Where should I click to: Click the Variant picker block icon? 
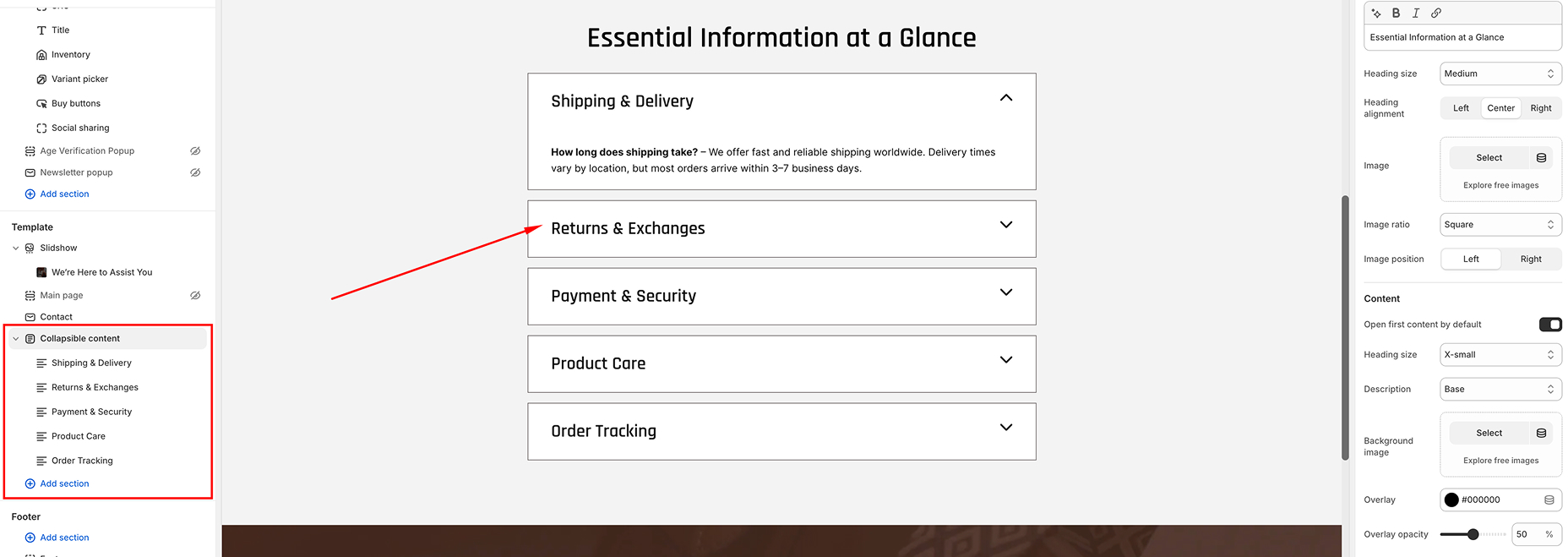pos(41,79)
